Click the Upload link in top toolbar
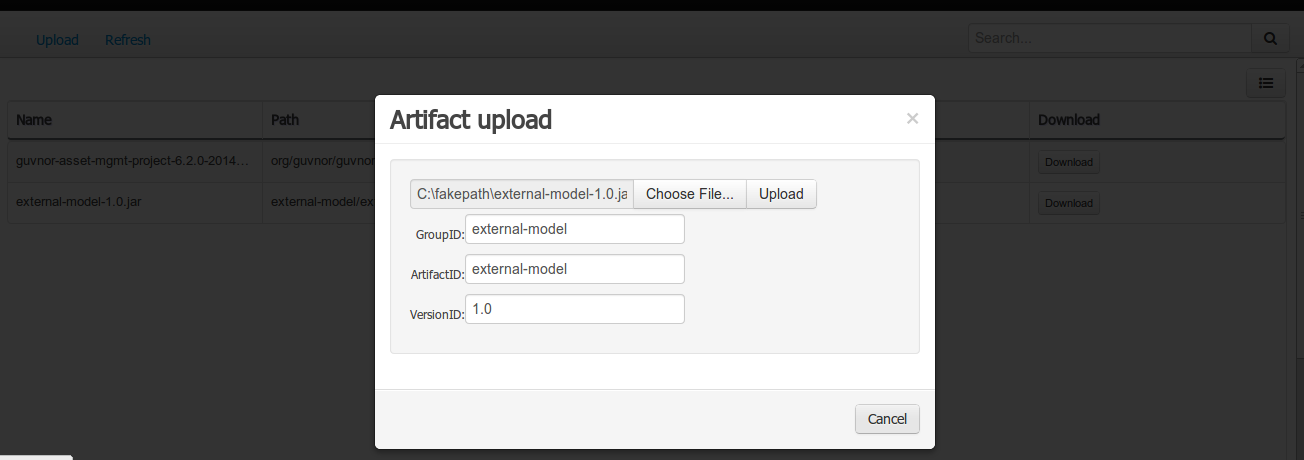Image resolution: width=1304 pixels, height=460 pixels. (57, 40)
